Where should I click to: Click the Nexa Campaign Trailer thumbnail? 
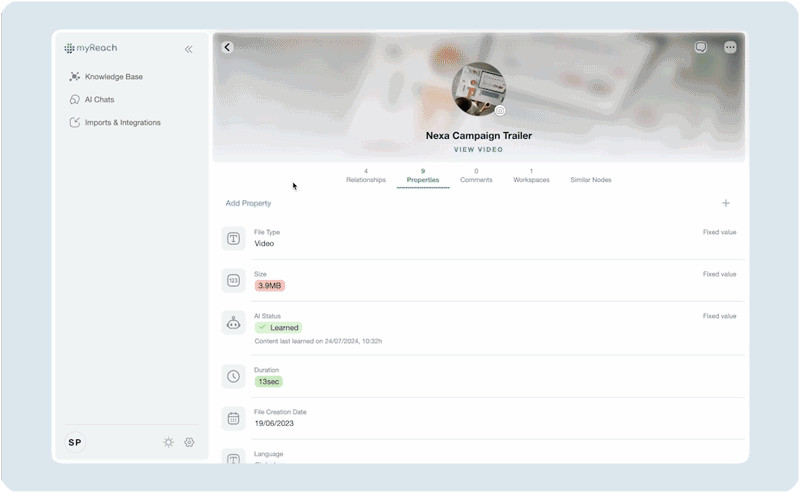click(x=478, y=89)
